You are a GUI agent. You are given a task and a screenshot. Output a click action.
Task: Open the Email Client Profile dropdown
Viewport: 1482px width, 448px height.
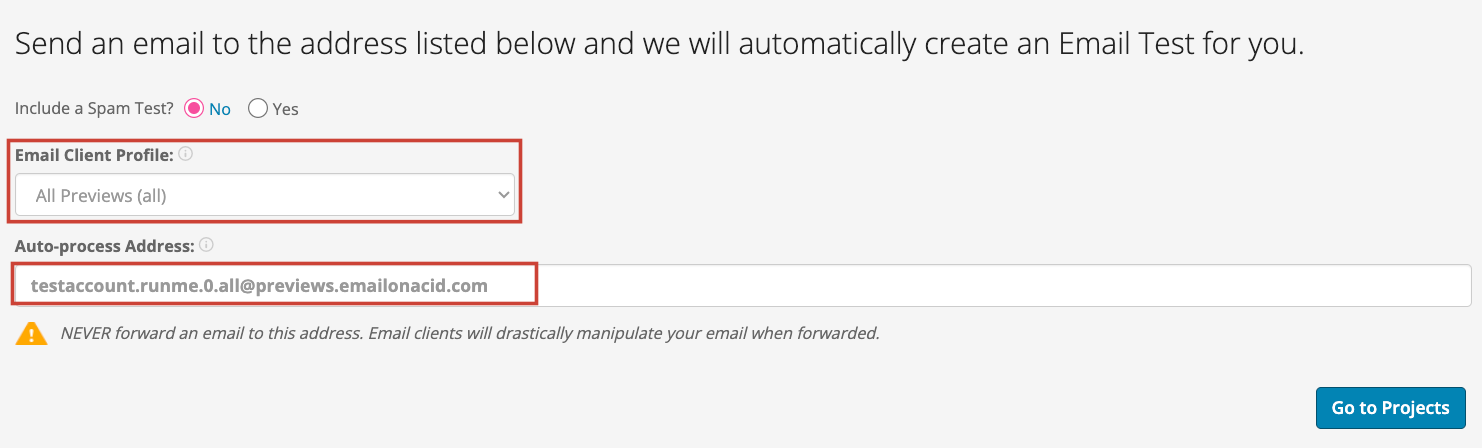pos(264,195)
